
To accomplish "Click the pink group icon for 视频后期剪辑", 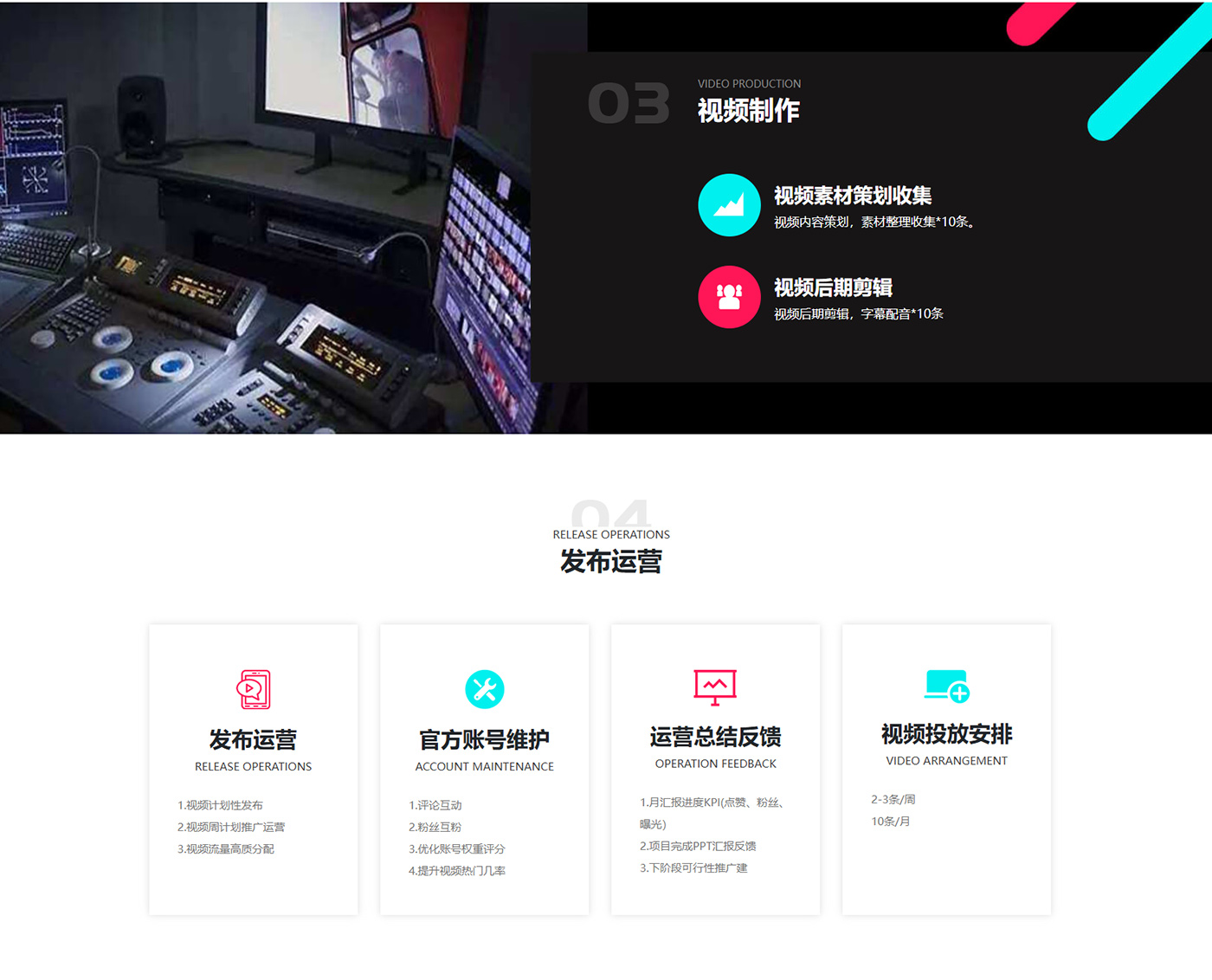I will [x=729, y=297].
